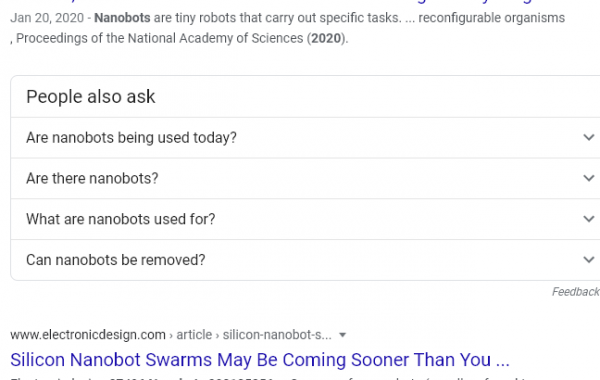Expand the 'Are there nanobots?' chevron arrow
The image size is (600, 380).
[x=589, y=178]
